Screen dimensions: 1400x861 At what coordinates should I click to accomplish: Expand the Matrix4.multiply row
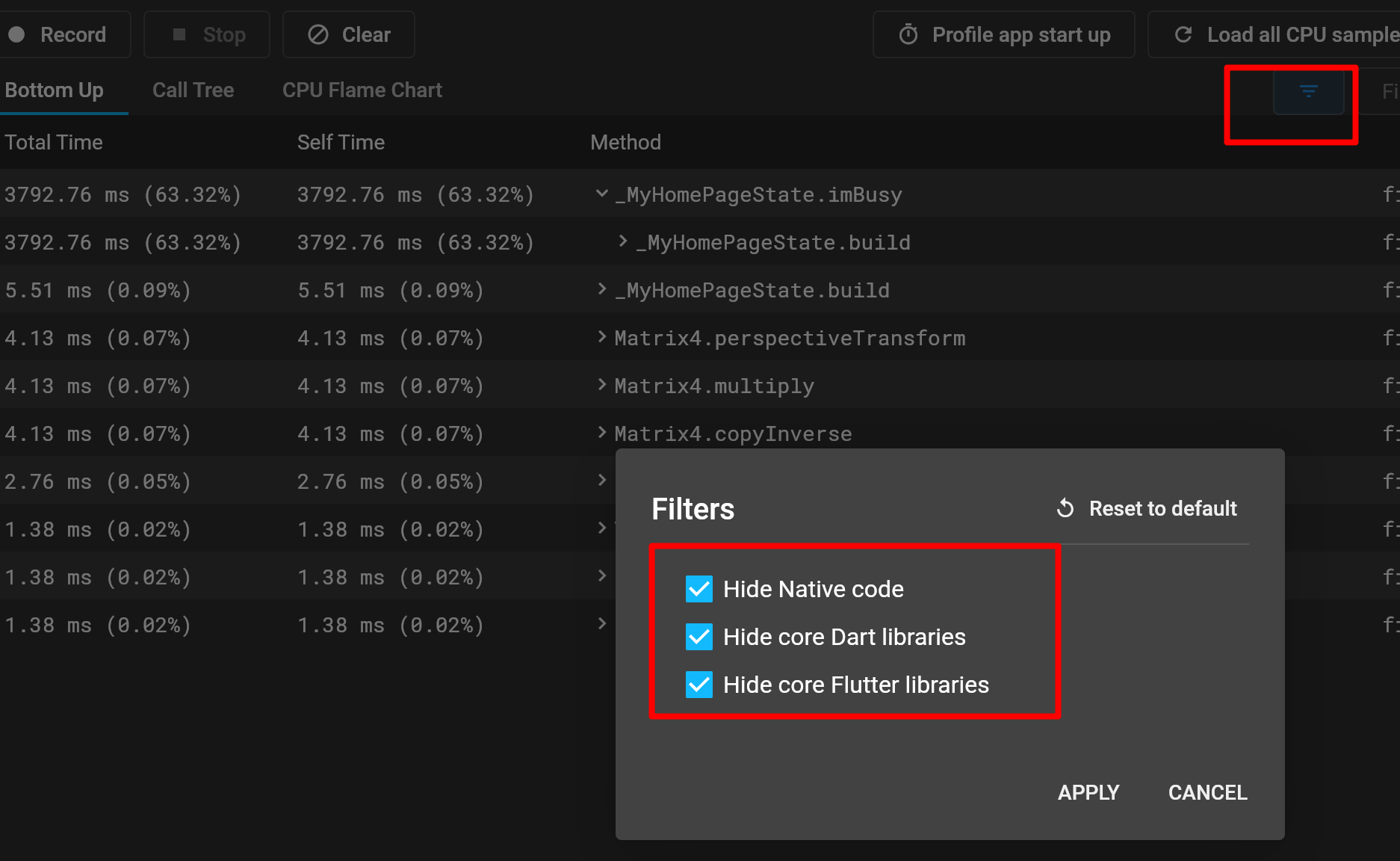coord(601,385)
